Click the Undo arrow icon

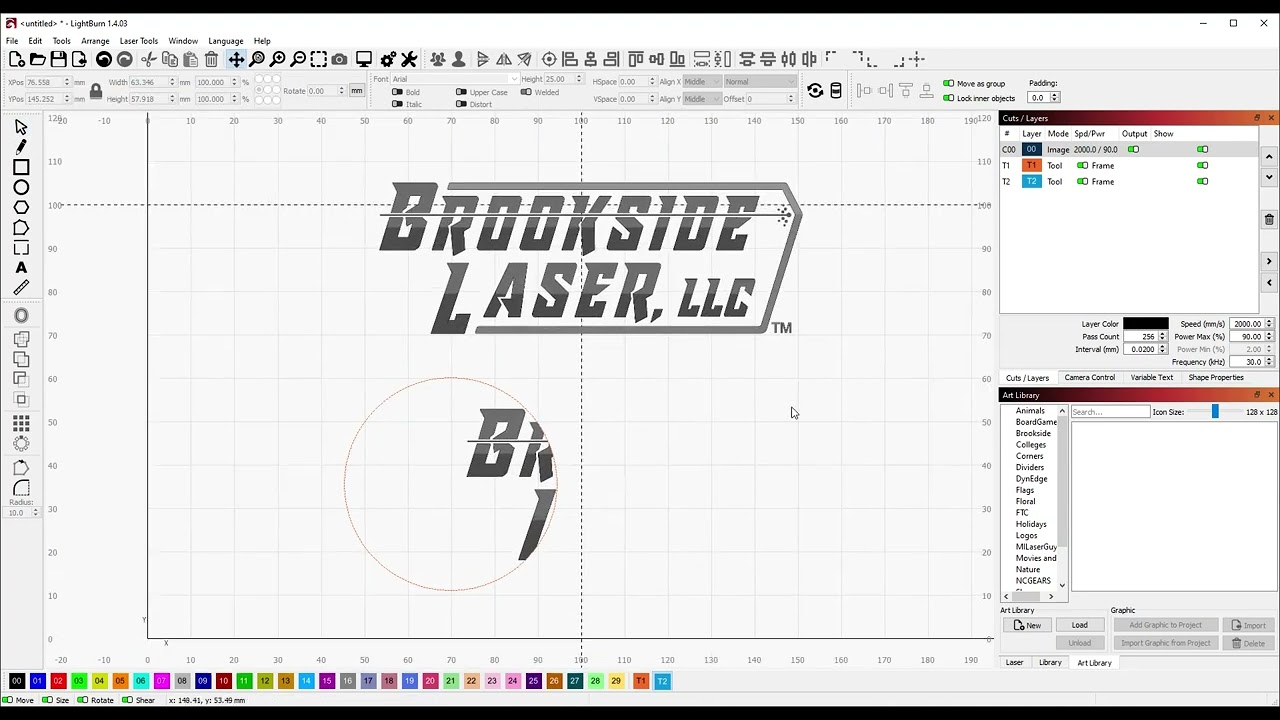[104, 60]
